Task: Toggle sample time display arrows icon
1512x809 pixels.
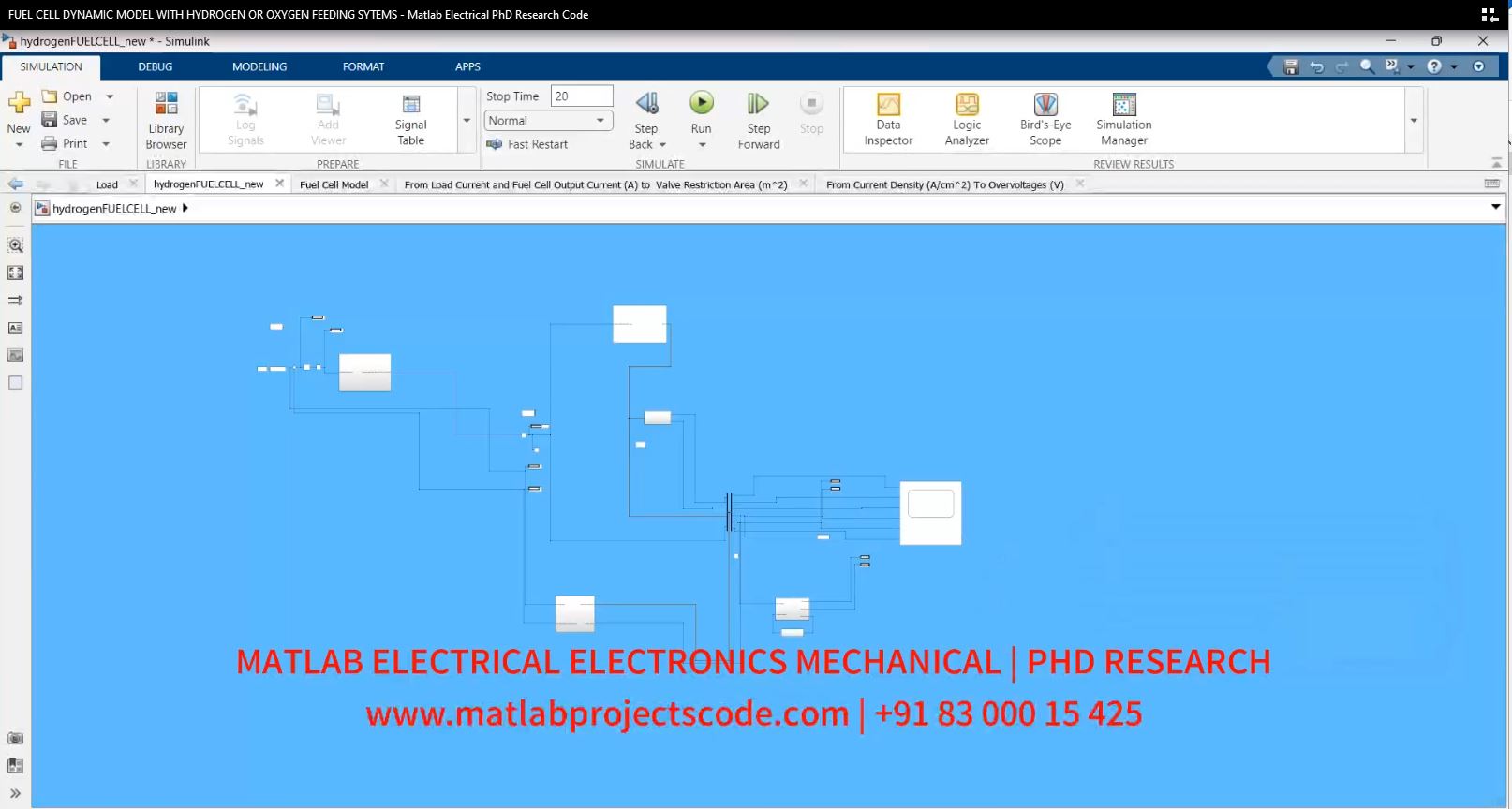Action: click(x=15, y=301)
